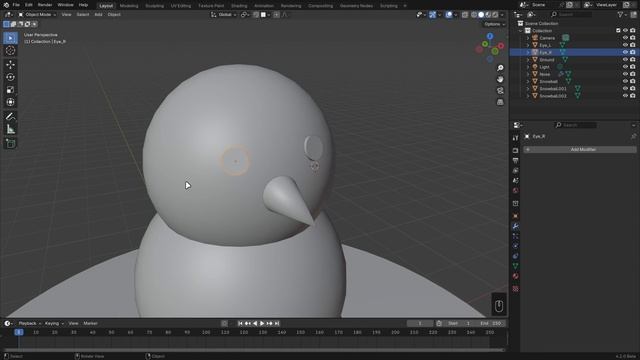This screenshot has width=640, height=360.
Task: Open the Material properties tab icon
Action: 516,276
